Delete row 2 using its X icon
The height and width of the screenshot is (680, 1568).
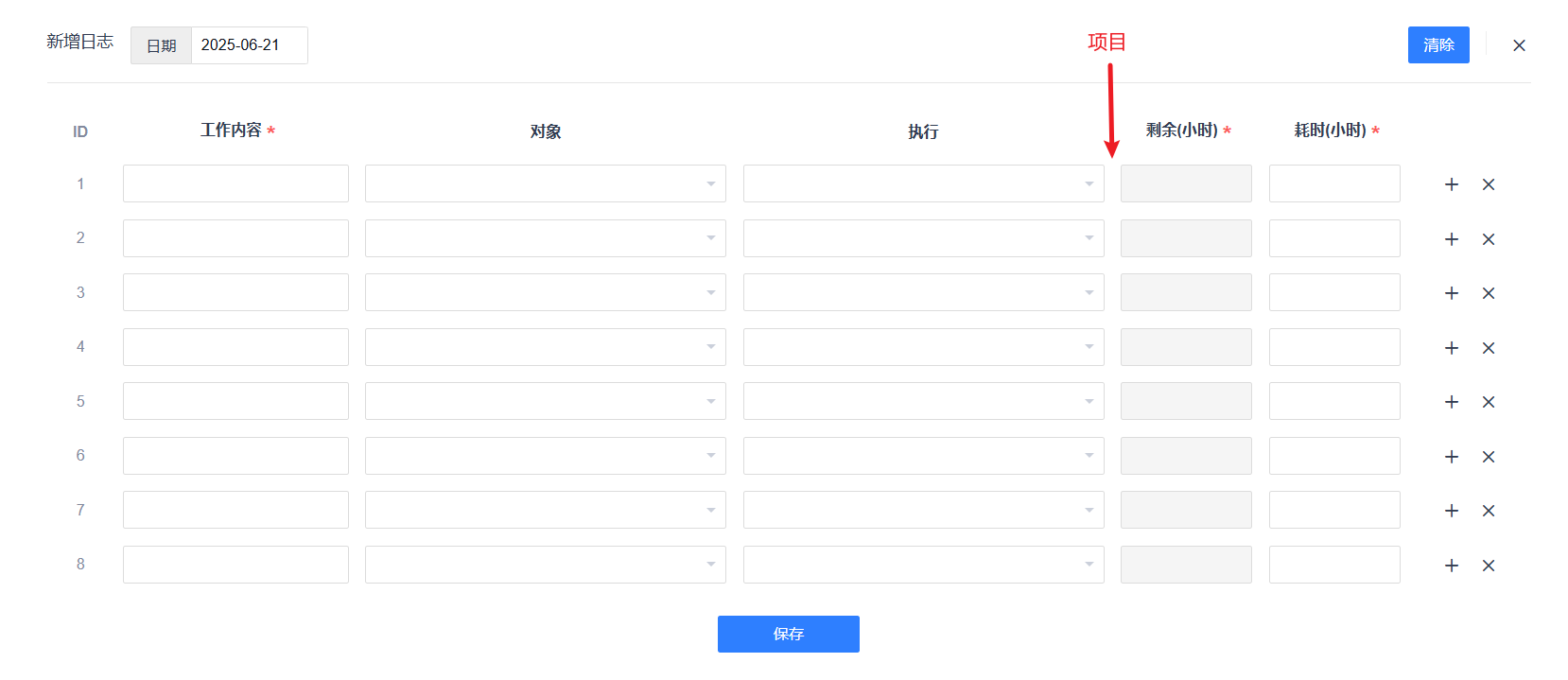pos(1489,239)
